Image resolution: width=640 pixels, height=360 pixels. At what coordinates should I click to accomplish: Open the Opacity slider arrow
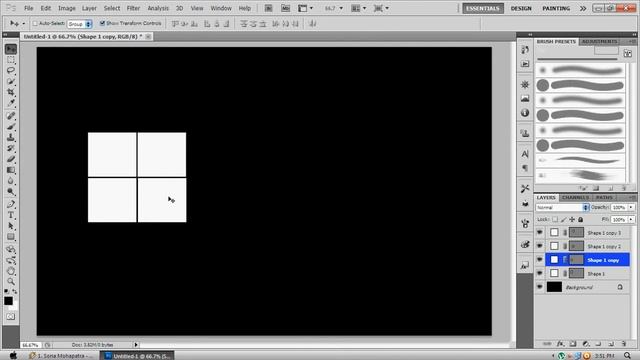(631, 207)
